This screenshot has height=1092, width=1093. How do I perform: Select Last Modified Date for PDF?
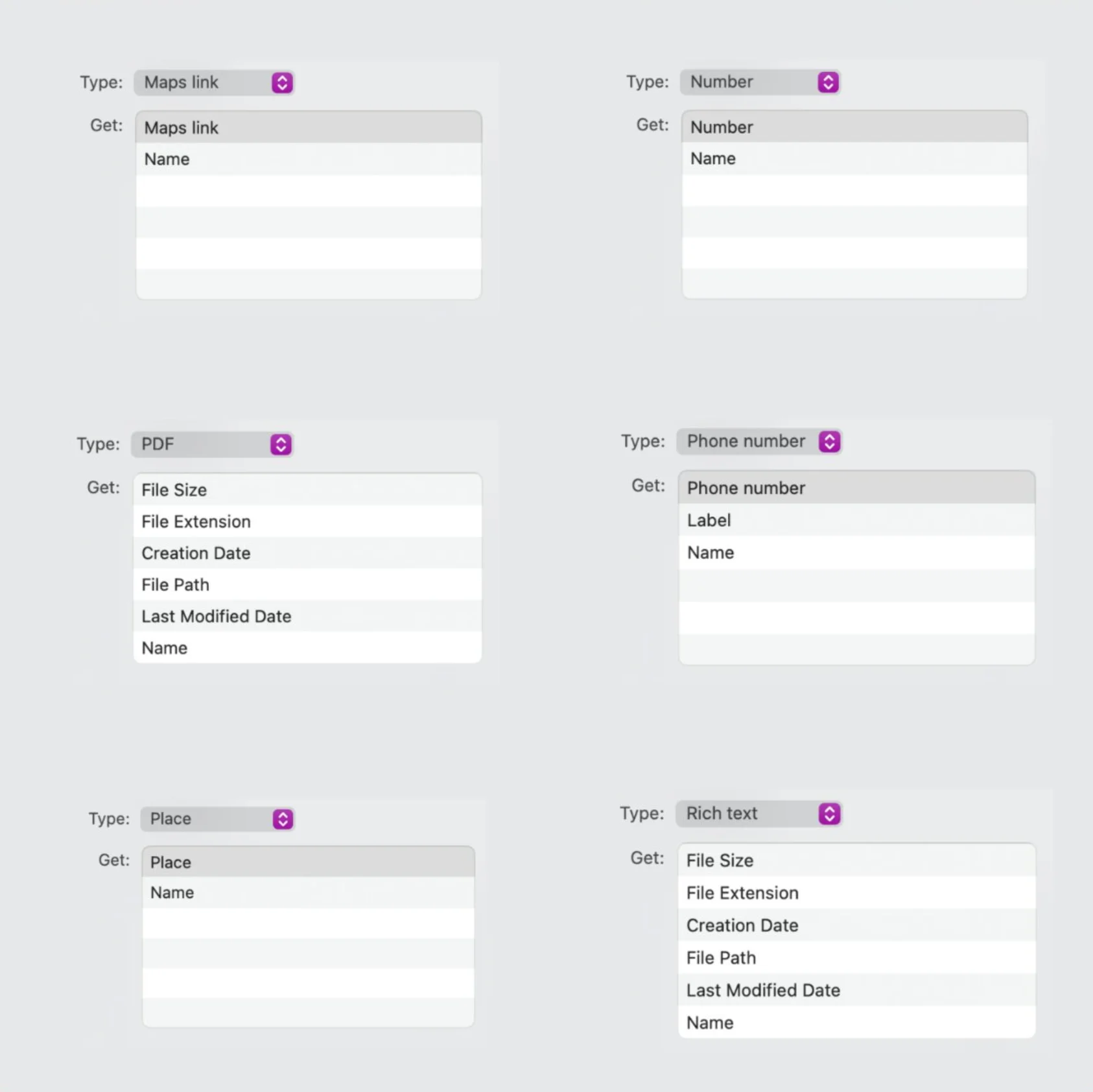307,616
